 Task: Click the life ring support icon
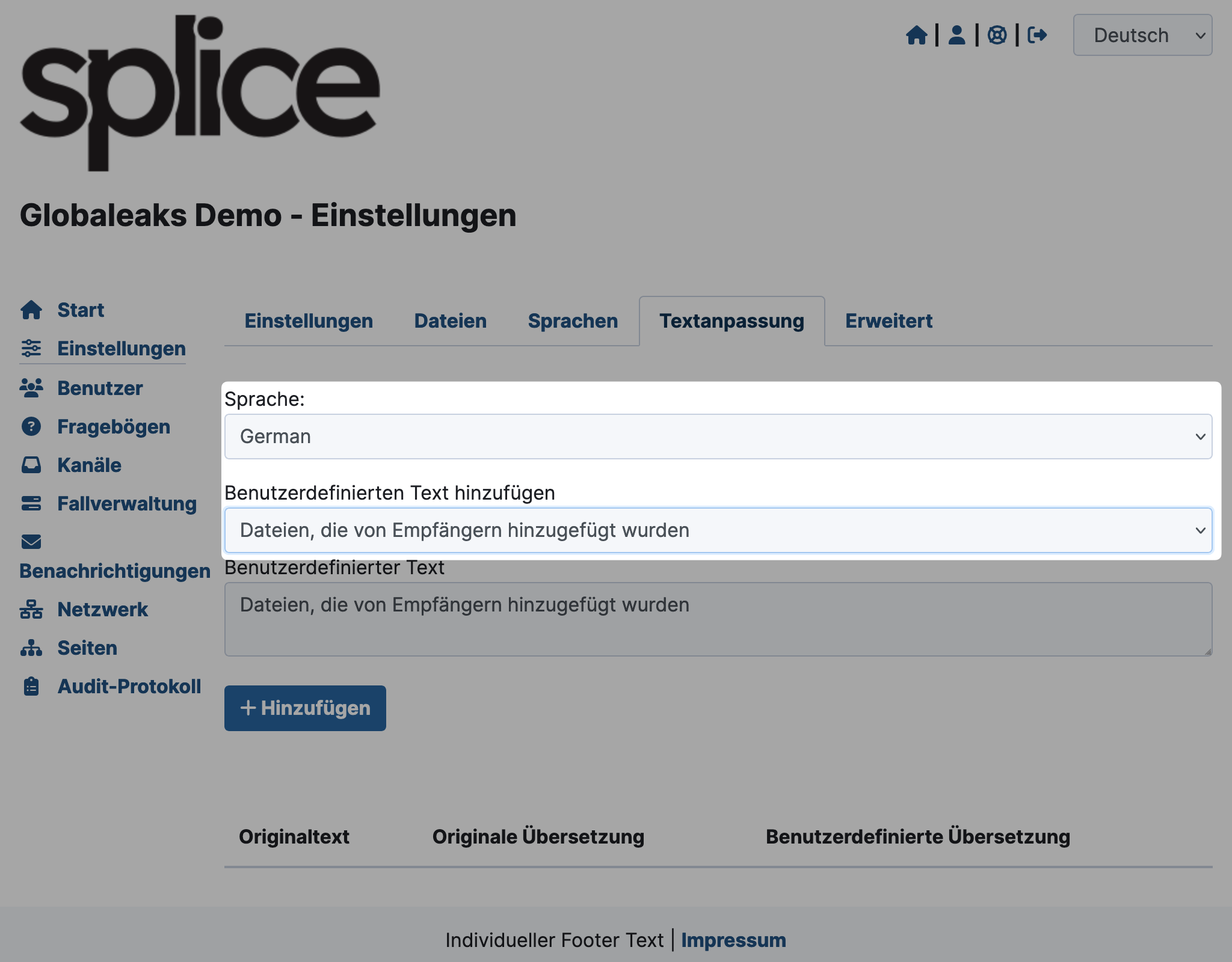click(x=997, y=35)
